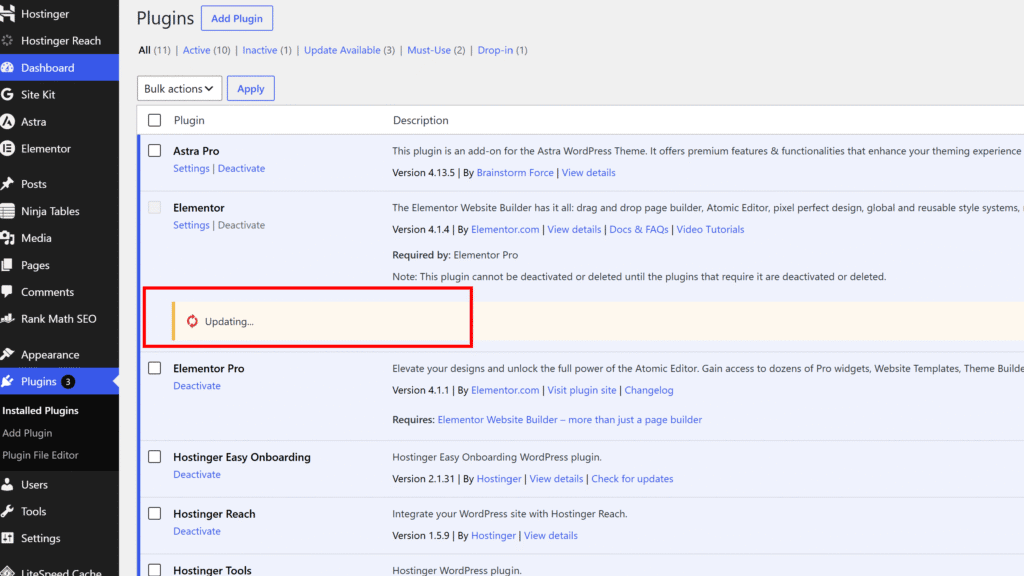Deactivate the Hostinger Reach plugin
Viewport: 1024px width, 576px height.
click(197, 532)
